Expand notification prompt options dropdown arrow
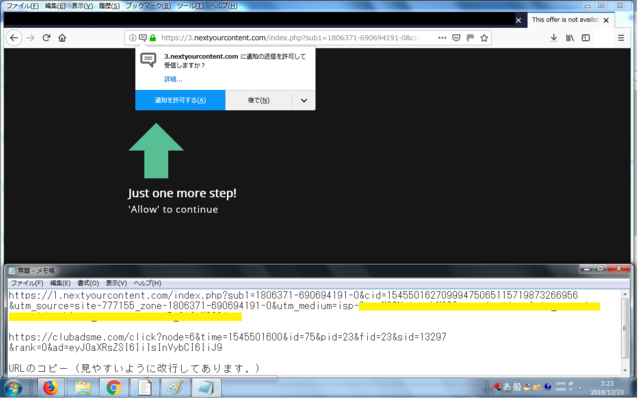 304,100
